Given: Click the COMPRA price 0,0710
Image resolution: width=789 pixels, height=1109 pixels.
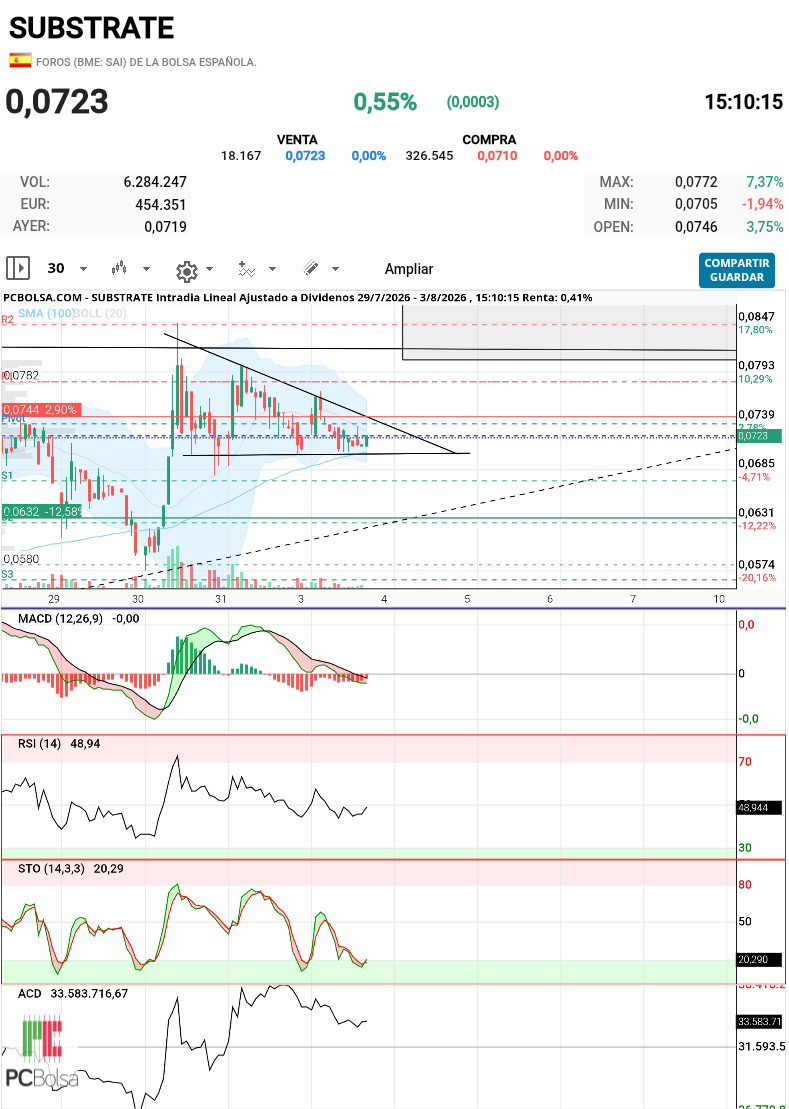Looking at the screenshot, I should [497, 156].
